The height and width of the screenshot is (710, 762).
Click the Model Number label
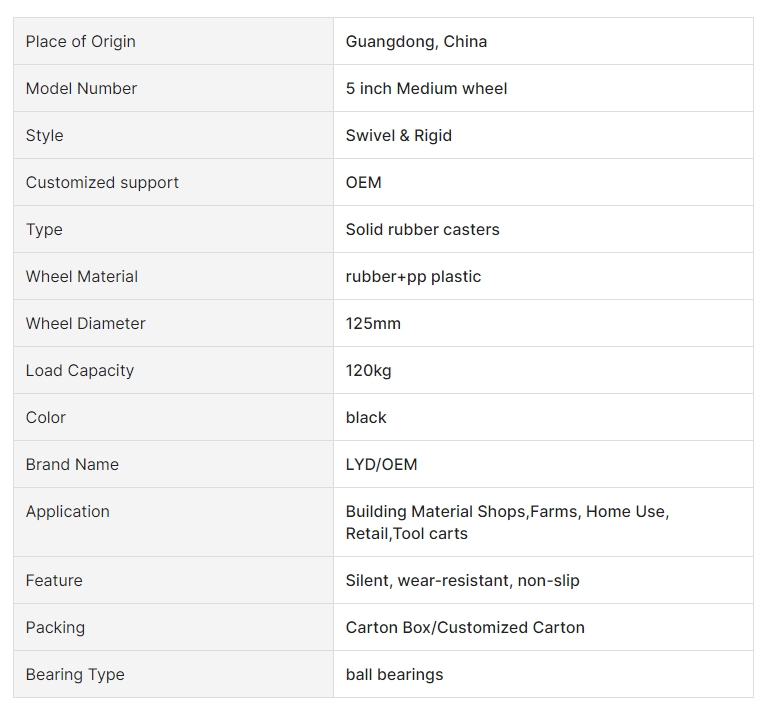tap(81, 88)
